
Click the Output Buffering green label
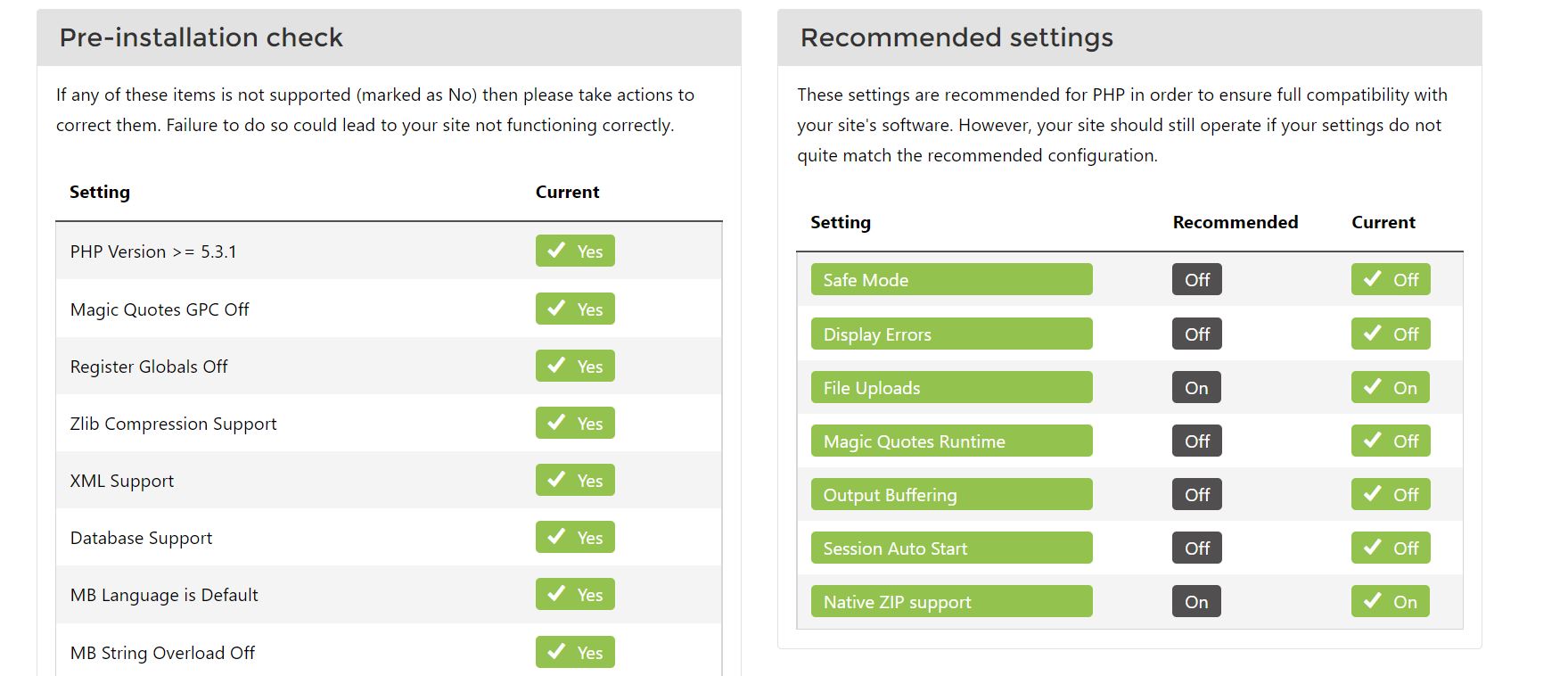[x=951, y=494]
